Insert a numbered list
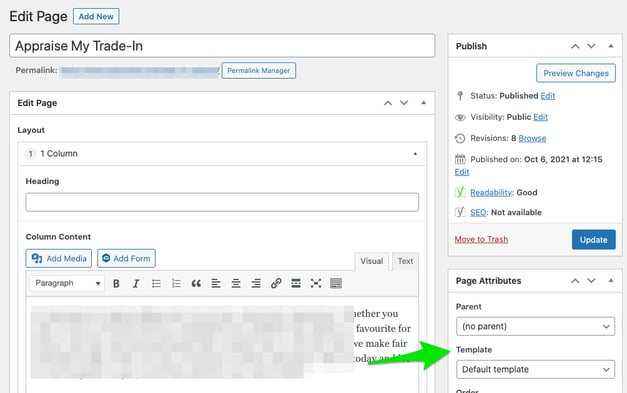627x393 pixels. pyautogui.click(x=176, y=283)
